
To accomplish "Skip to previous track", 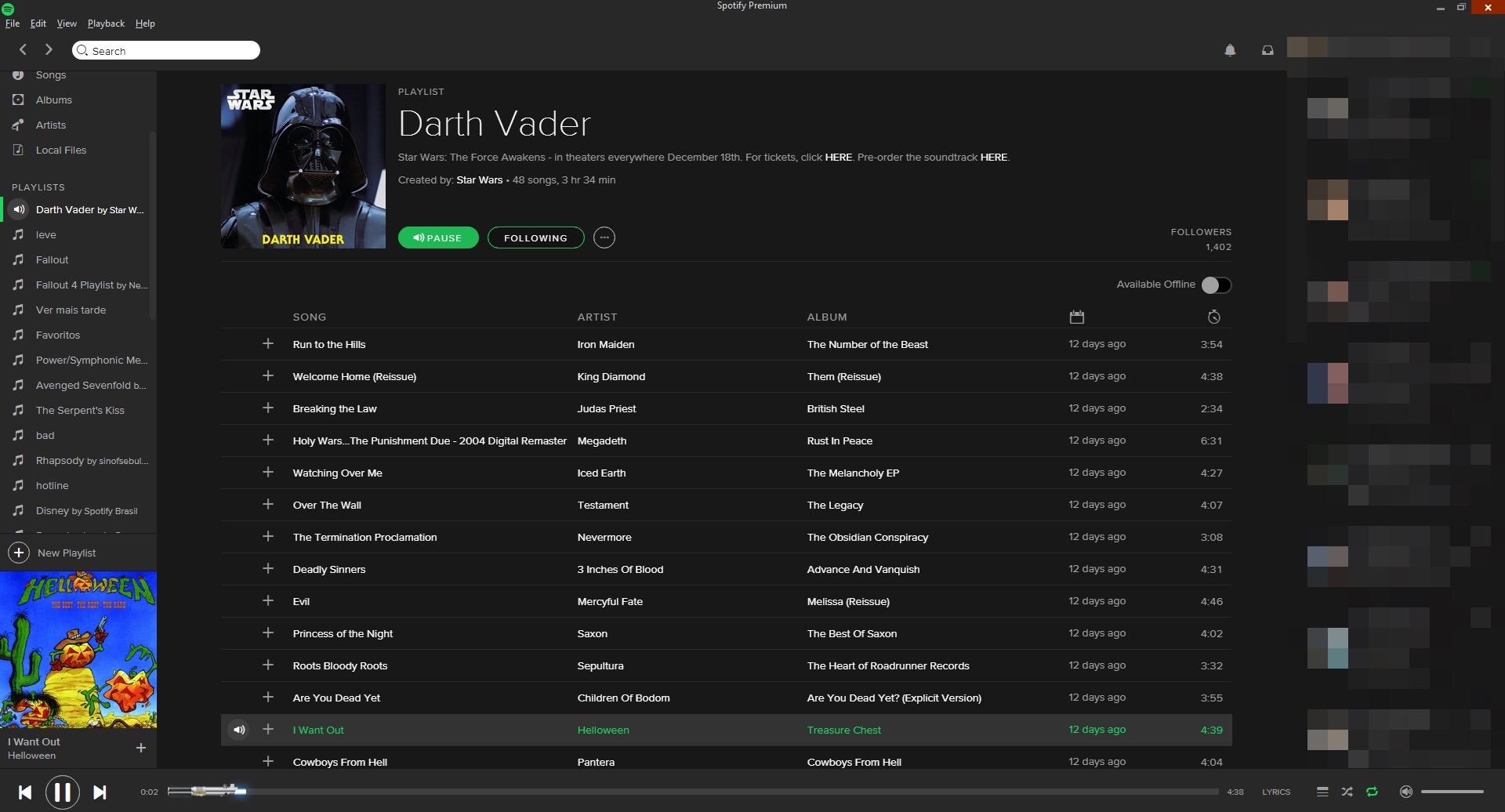I will pos(25,792).
